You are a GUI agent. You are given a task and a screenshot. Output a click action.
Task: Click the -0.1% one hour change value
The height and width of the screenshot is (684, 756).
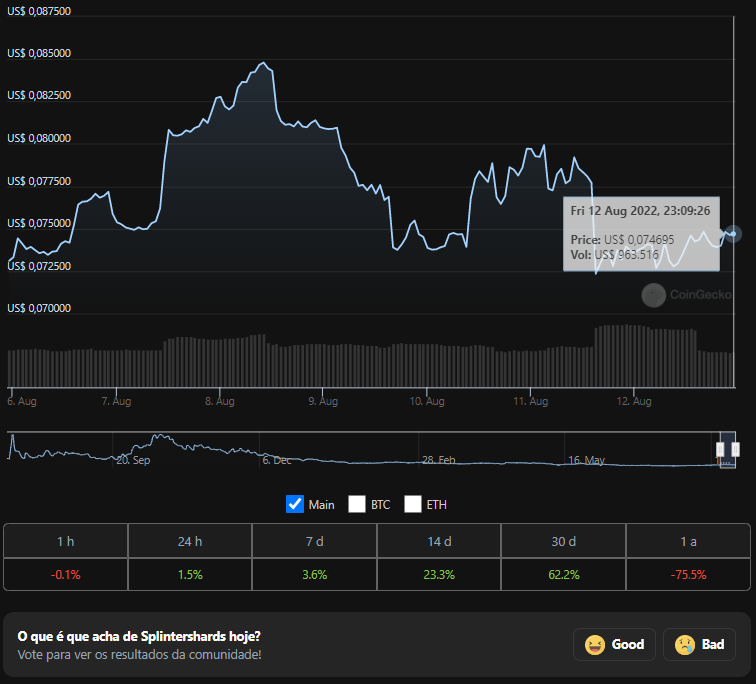tap(66, 575)
